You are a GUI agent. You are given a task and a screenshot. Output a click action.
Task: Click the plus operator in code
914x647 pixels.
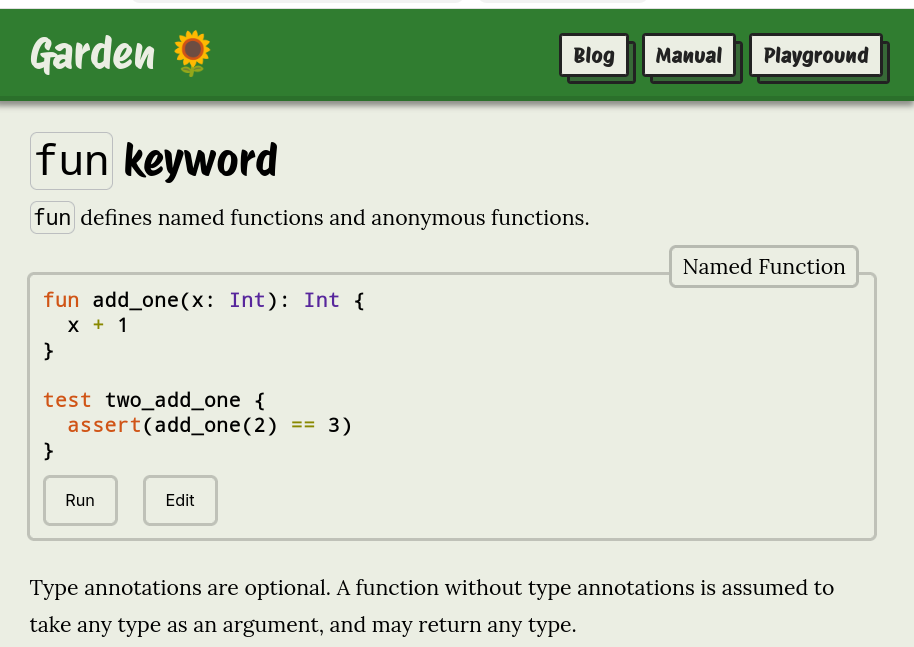[98, 325]
